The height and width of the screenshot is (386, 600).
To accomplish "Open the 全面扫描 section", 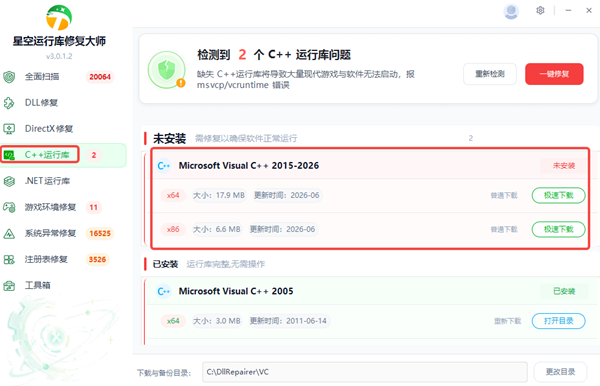I will click(x=42, y=77).
